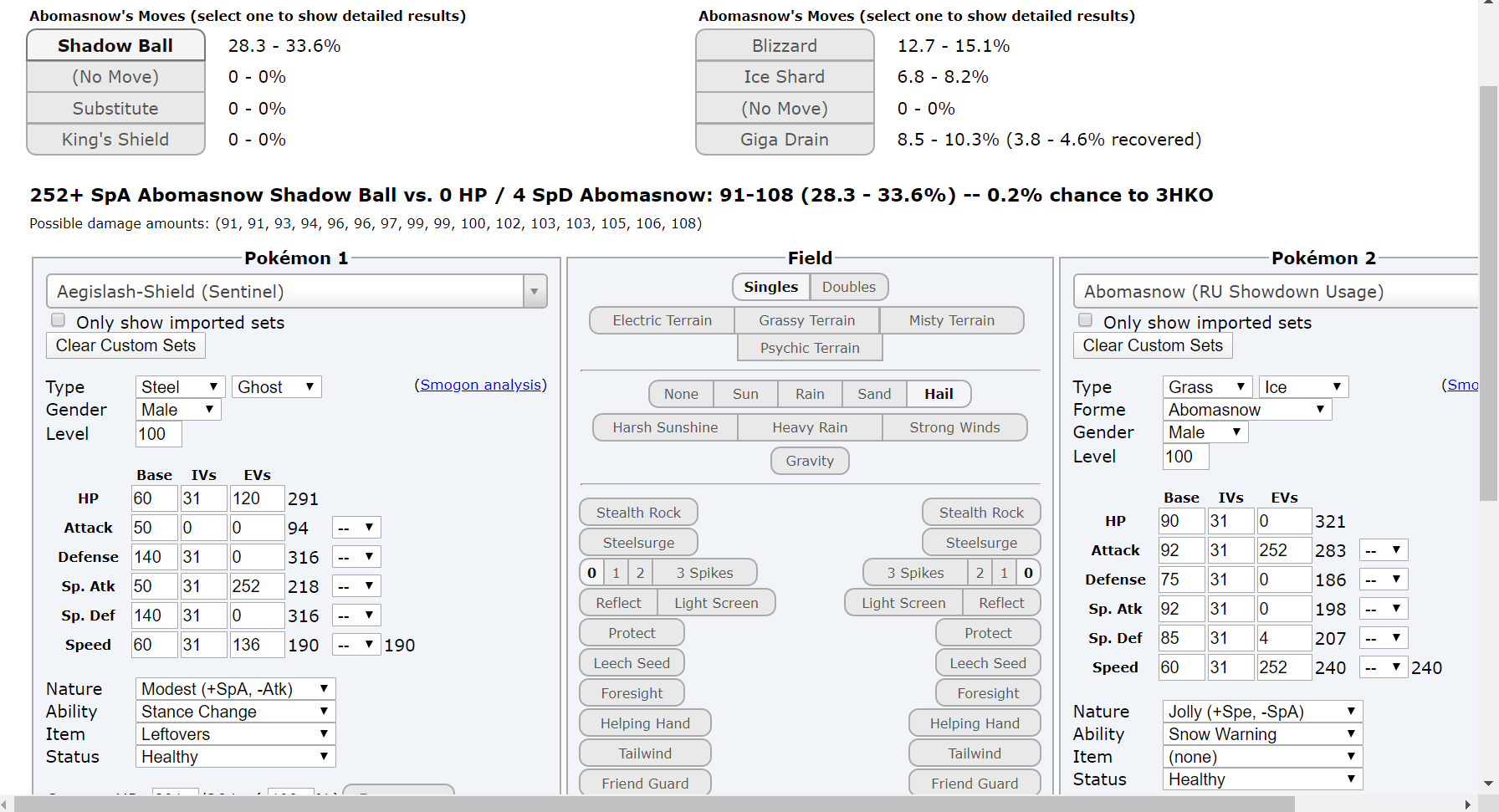Edit Pokémon 1 HP EVs field
Viewport: 1499px width, 812px height.
[257, 498]
